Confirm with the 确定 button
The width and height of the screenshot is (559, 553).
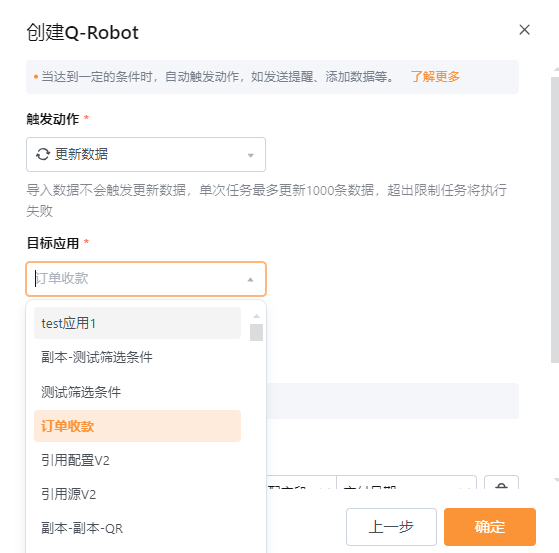(x=489, y=527)
